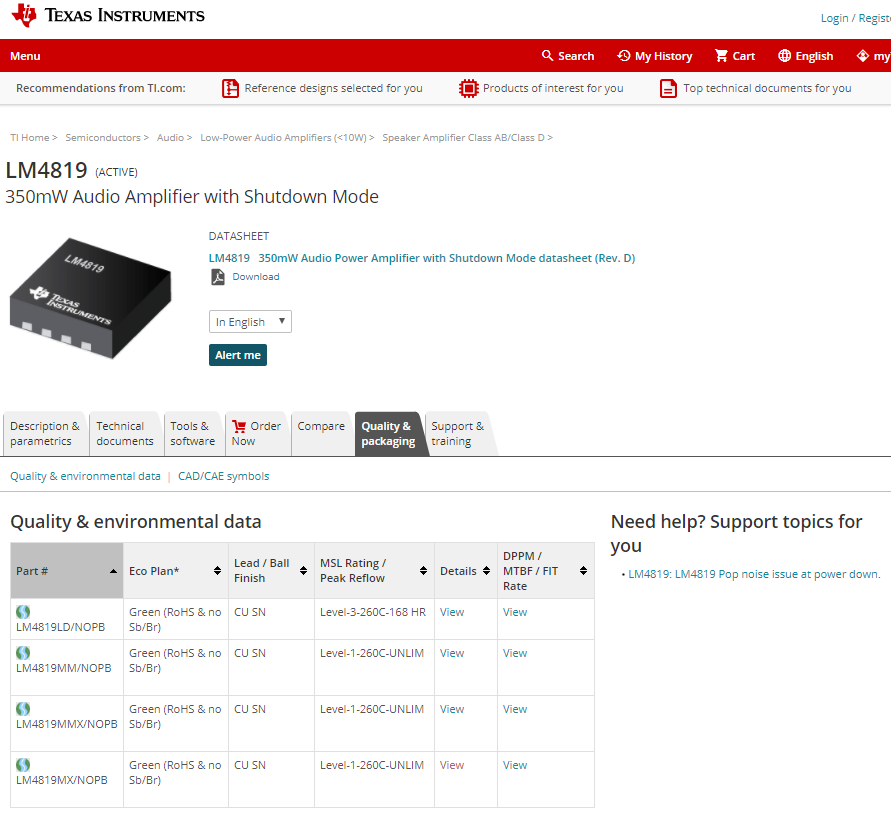Open My History clock icon

pyautogui.click(x=623, y=56)
